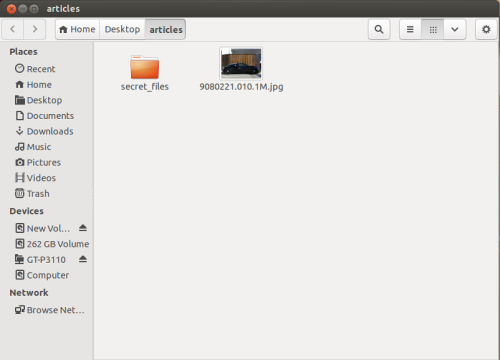
Task: Click the Home house icon in sidebar
Action: click(x=20, y=84)
